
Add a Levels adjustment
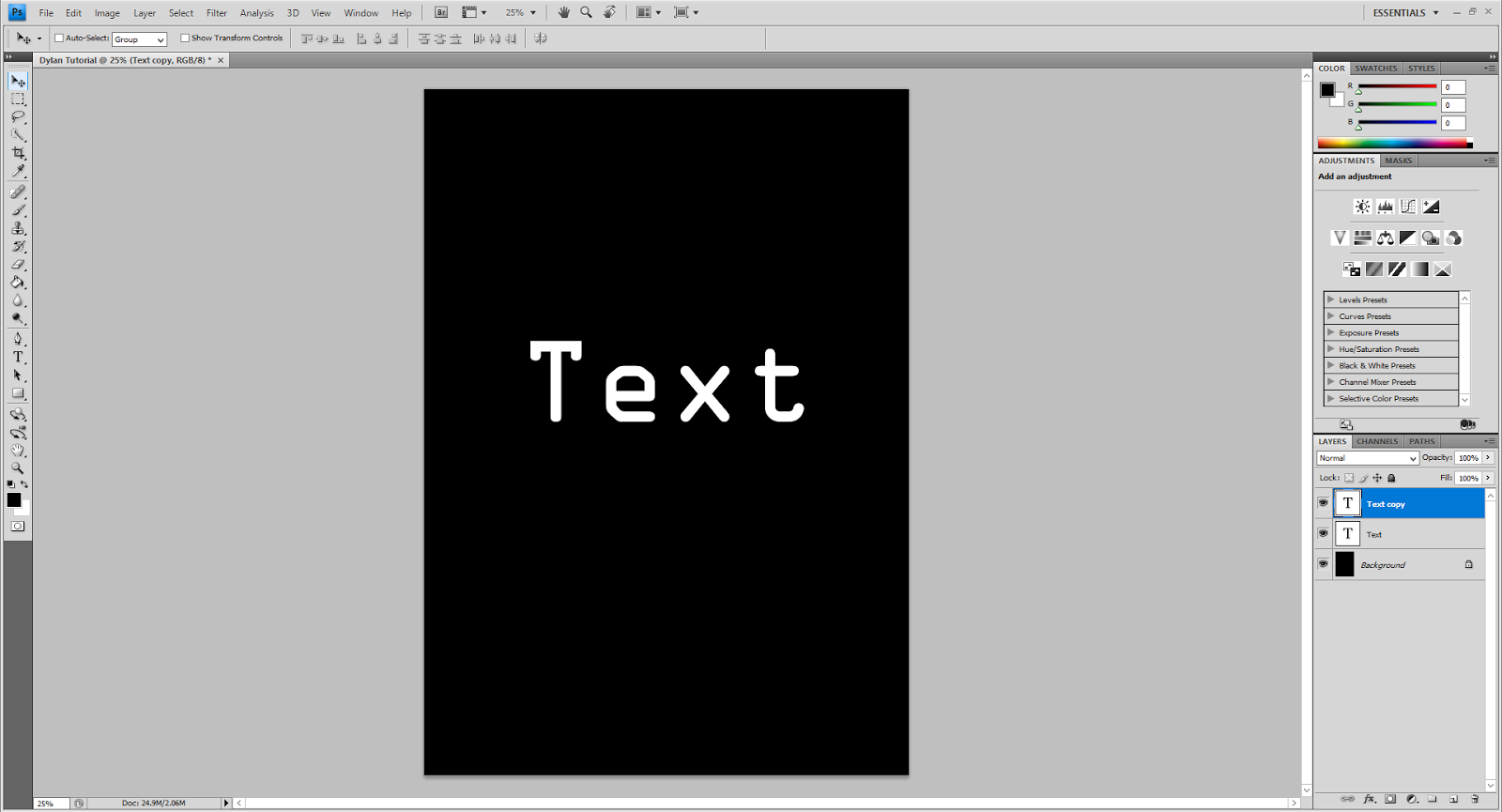[x=1386, y=207]
